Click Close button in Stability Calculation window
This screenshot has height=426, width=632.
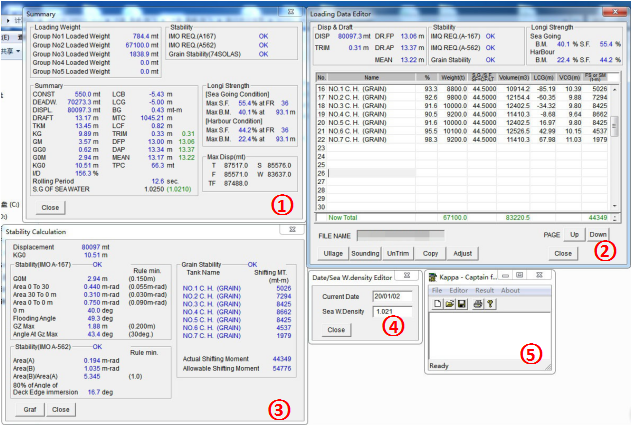click(x=60, y=409)
